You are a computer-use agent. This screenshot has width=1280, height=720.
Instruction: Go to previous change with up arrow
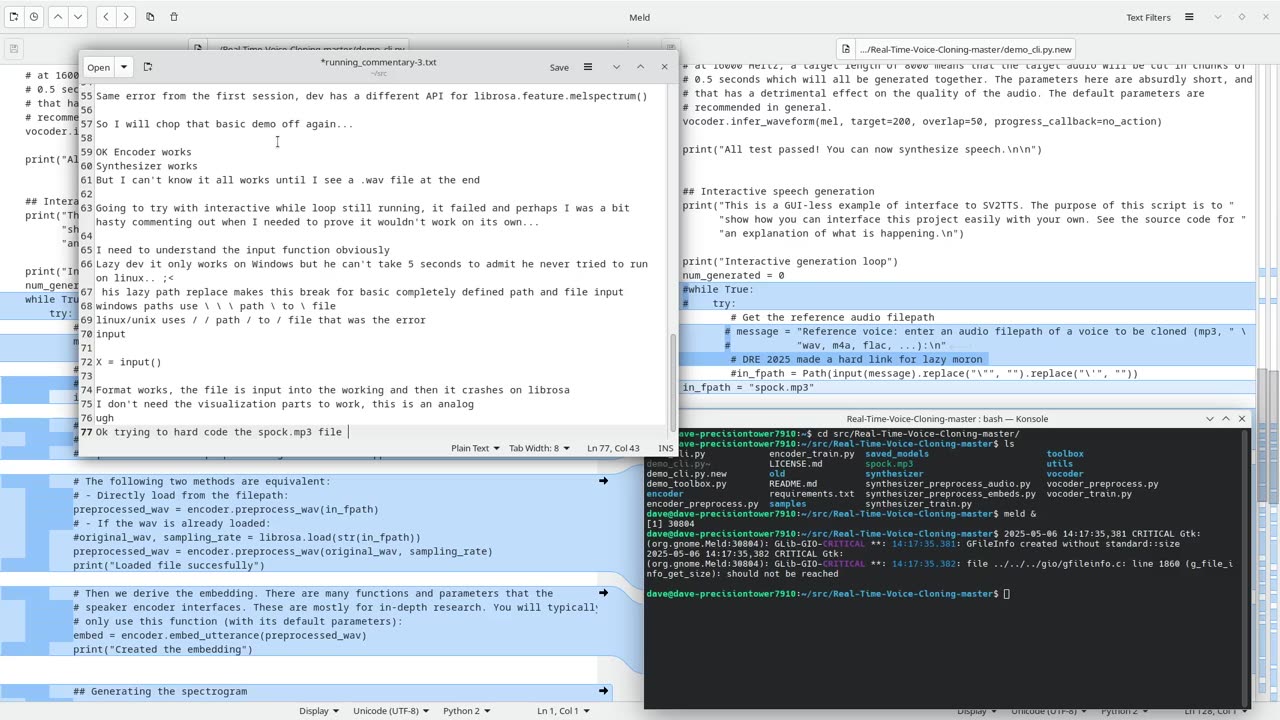point(58,17)
